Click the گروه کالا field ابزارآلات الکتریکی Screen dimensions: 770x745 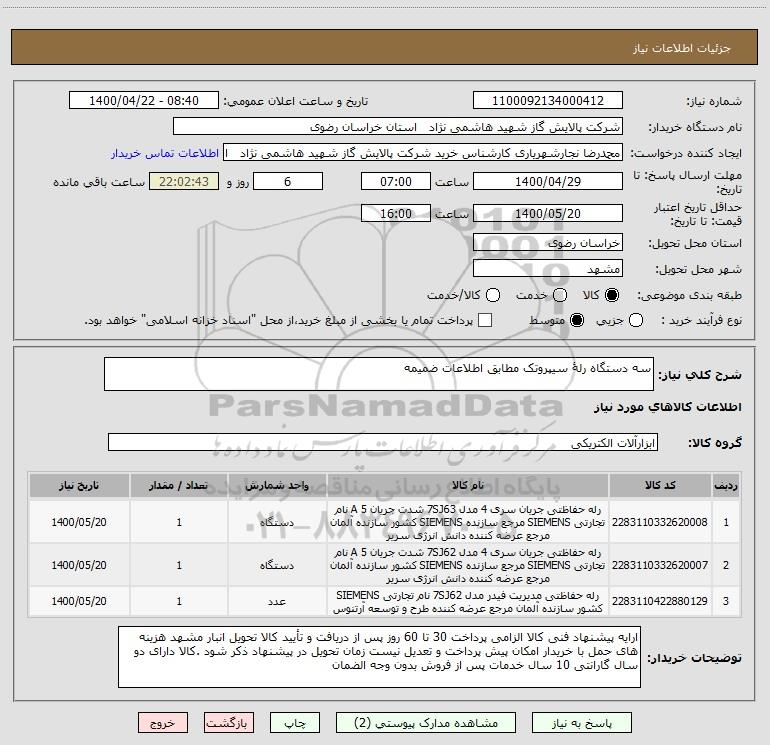(383, 442)
